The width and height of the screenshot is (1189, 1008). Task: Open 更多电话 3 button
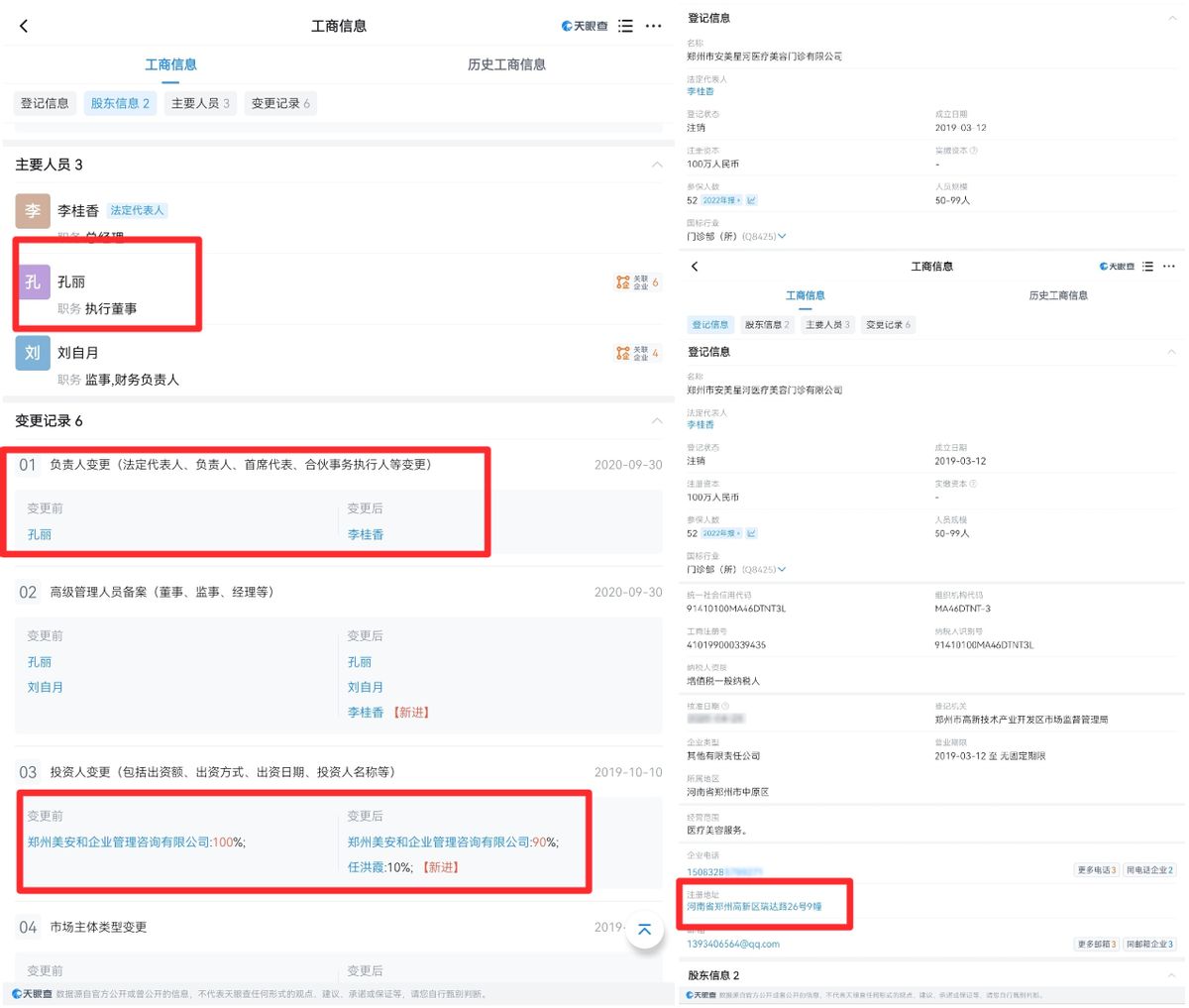coord(1097,870)
